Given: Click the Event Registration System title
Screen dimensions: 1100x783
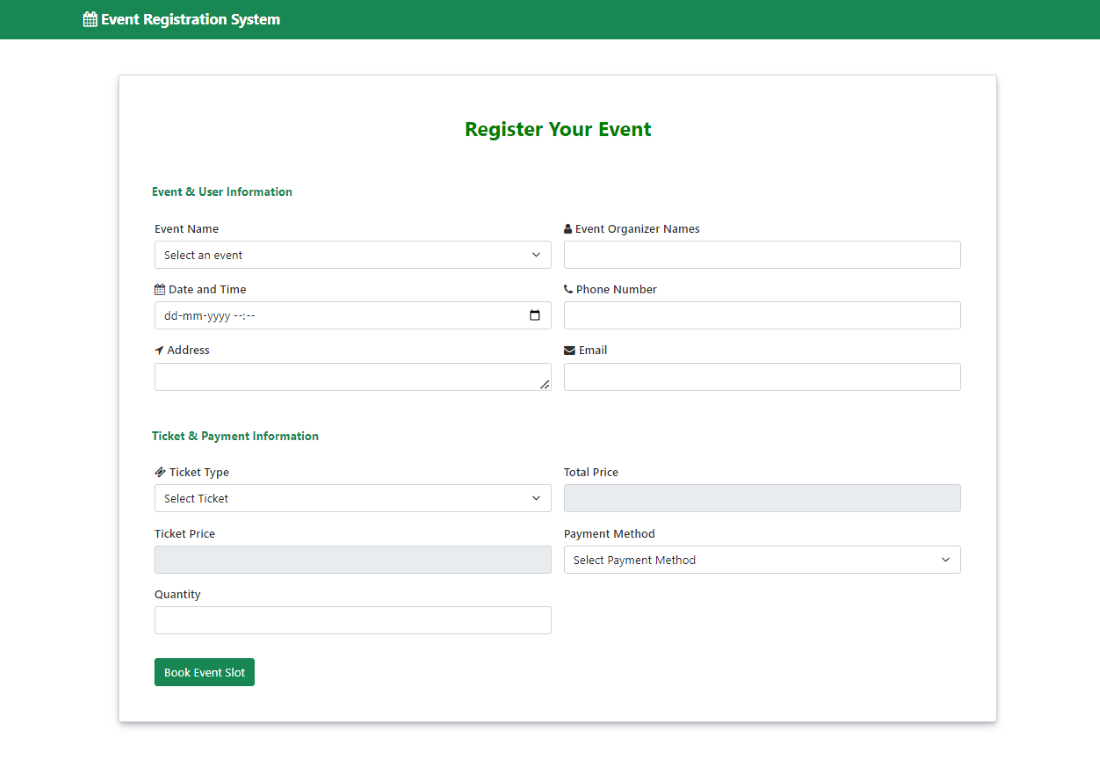Looking at the screenshot, I should pos(190,20).
